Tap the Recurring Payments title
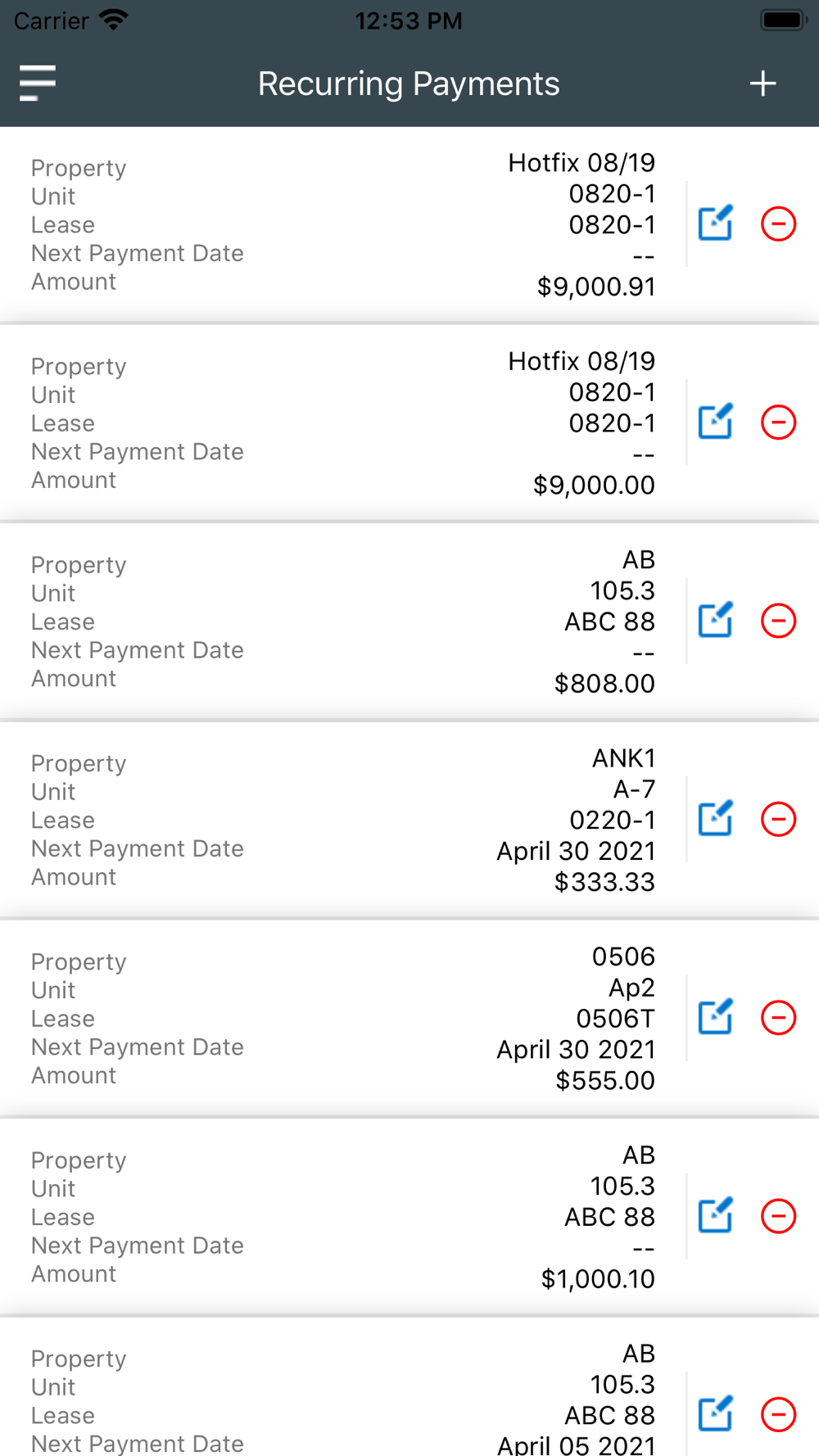Viewport: 819px width, 1456px height. 409,84
